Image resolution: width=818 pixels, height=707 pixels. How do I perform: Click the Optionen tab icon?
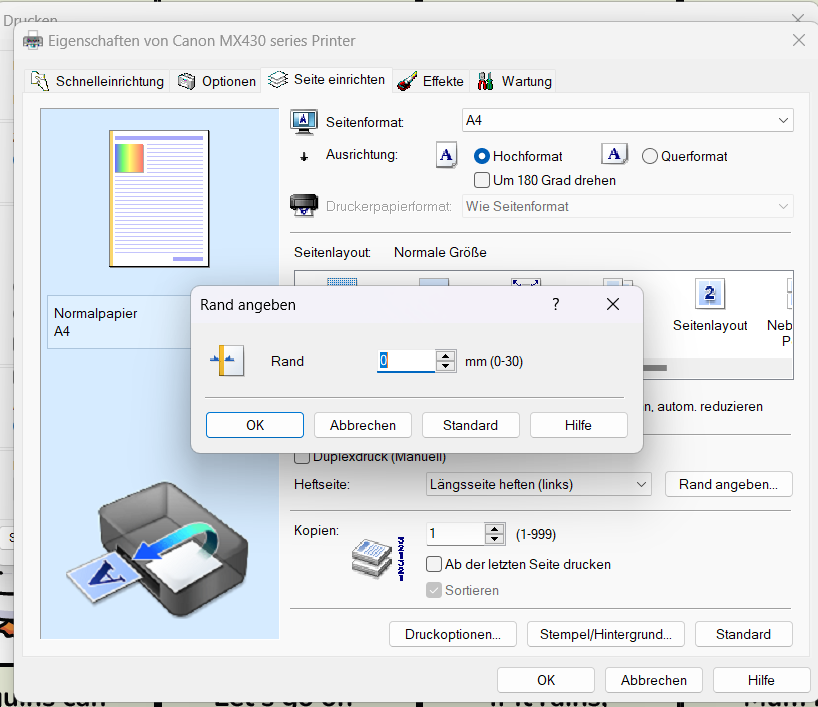187,81
